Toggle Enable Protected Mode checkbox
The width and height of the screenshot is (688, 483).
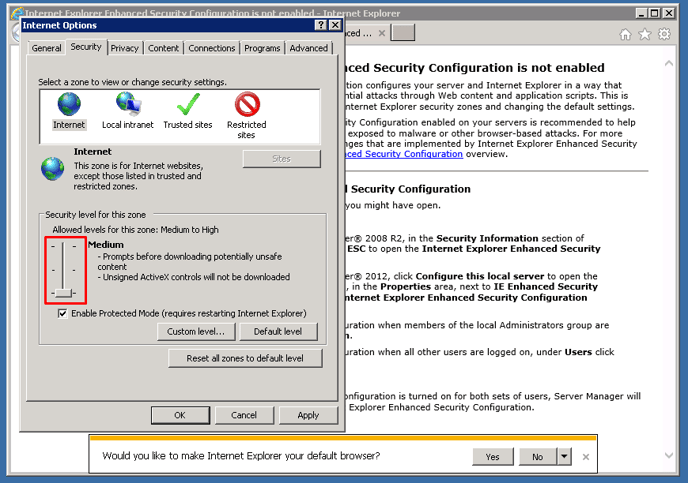tap(63, 313)
